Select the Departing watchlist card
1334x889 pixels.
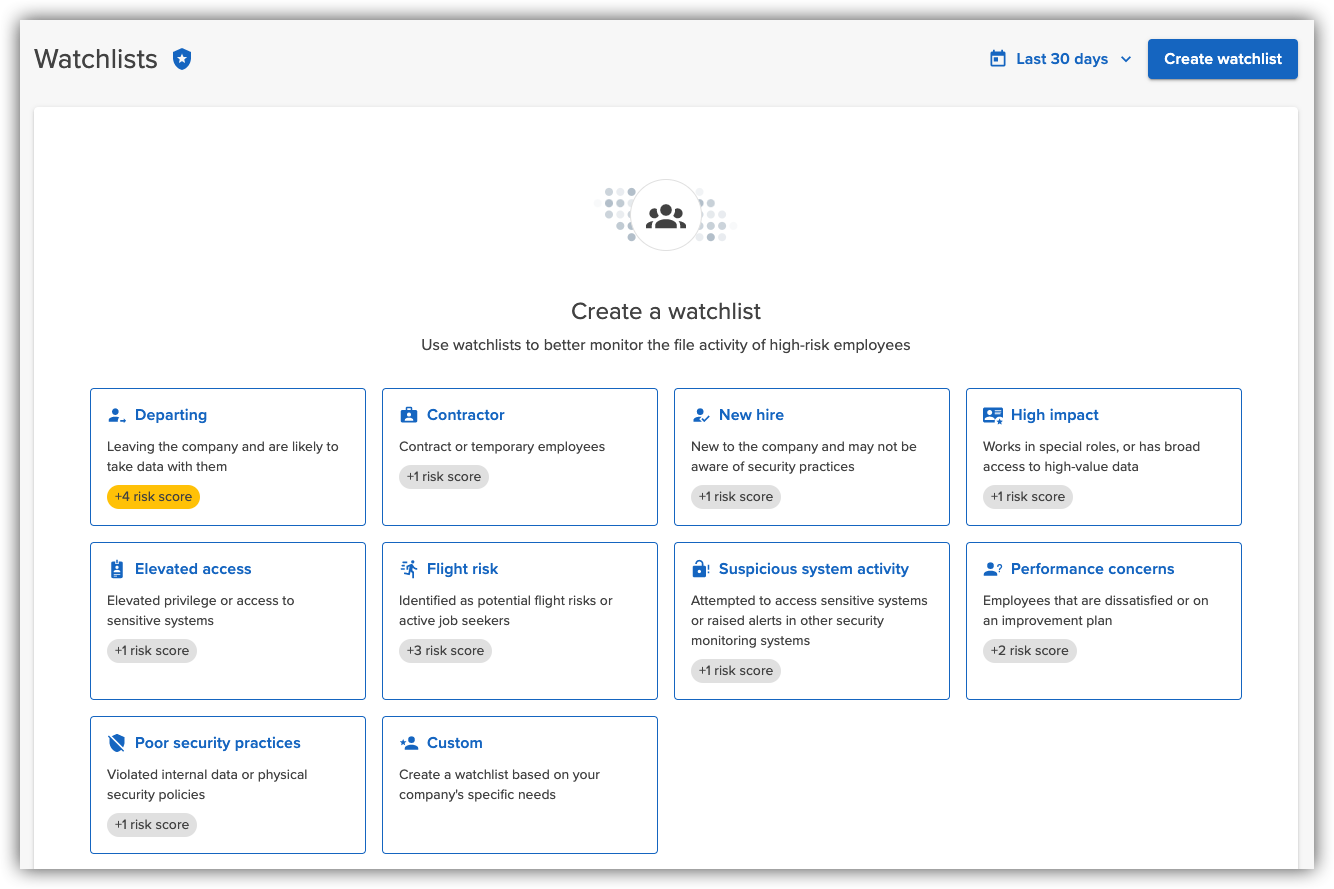pyautogui.click(x=228, y=457)
